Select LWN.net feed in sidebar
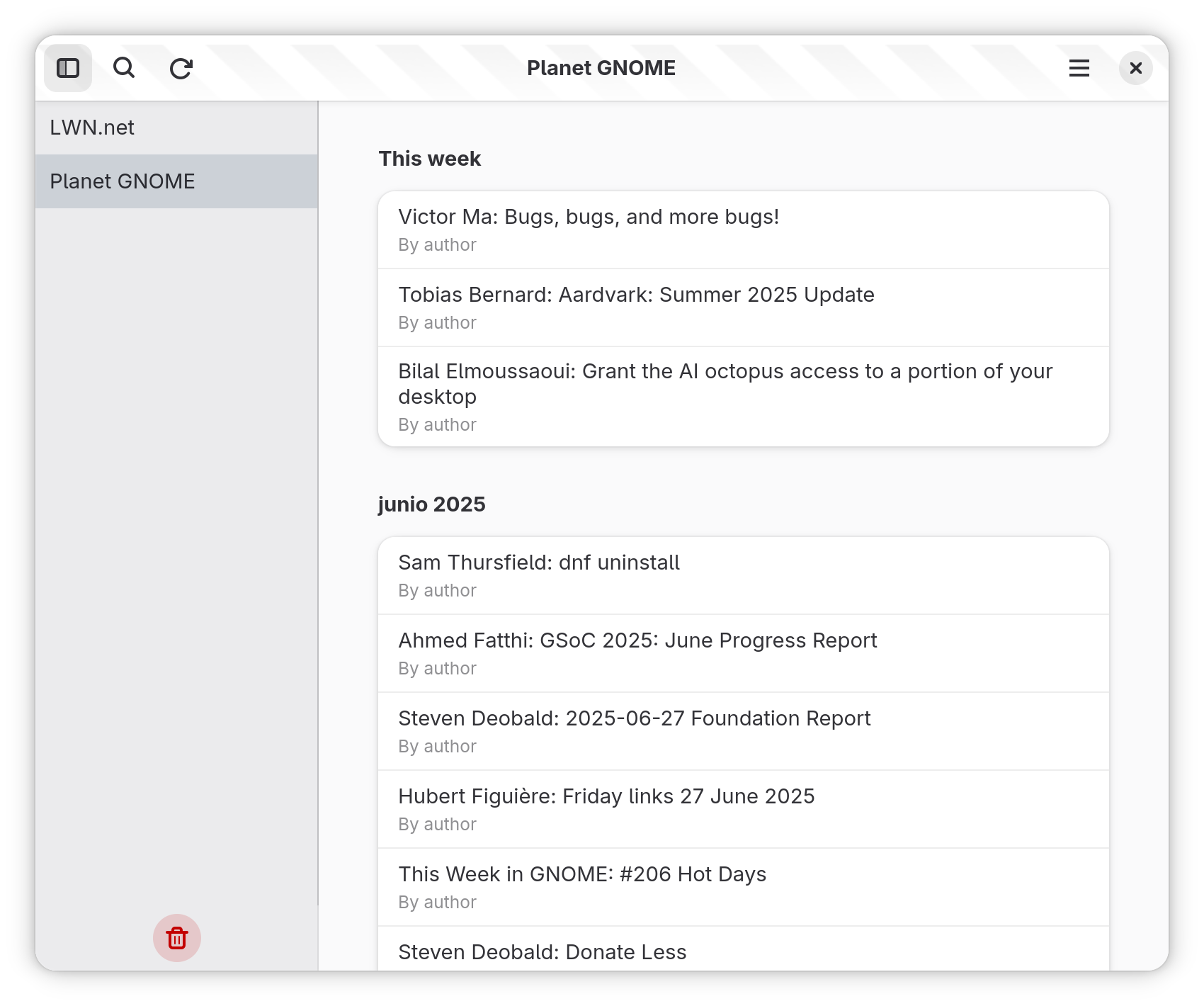The image size is (1204, 1006). [176, 128]
